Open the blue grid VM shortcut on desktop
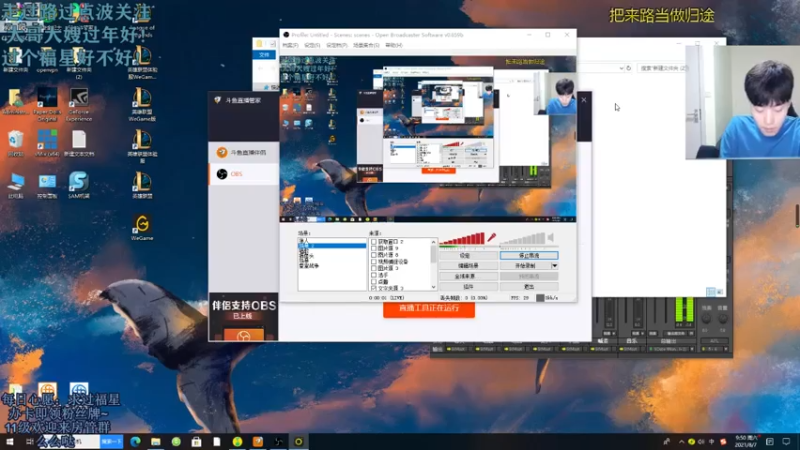The width and height of the screenshot is (800, 450). point(47,143)
